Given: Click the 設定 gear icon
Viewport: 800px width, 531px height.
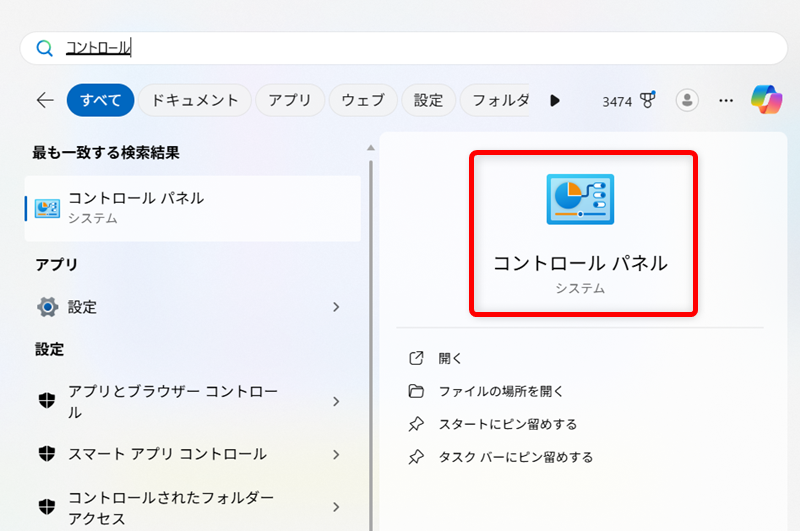Looking at the screenshot, I should pyautogui.click(x=47, y=307).
